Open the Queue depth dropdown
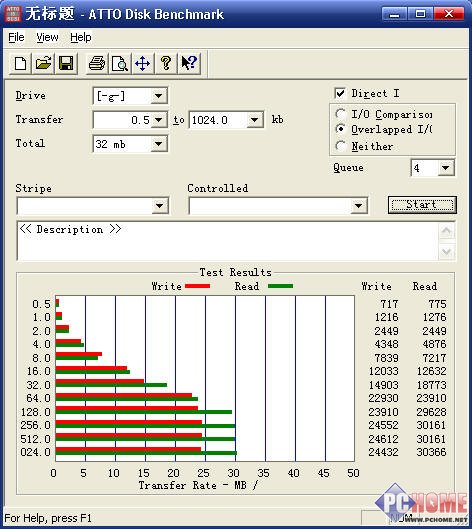 pyautogui.click(x=445, y=168)
